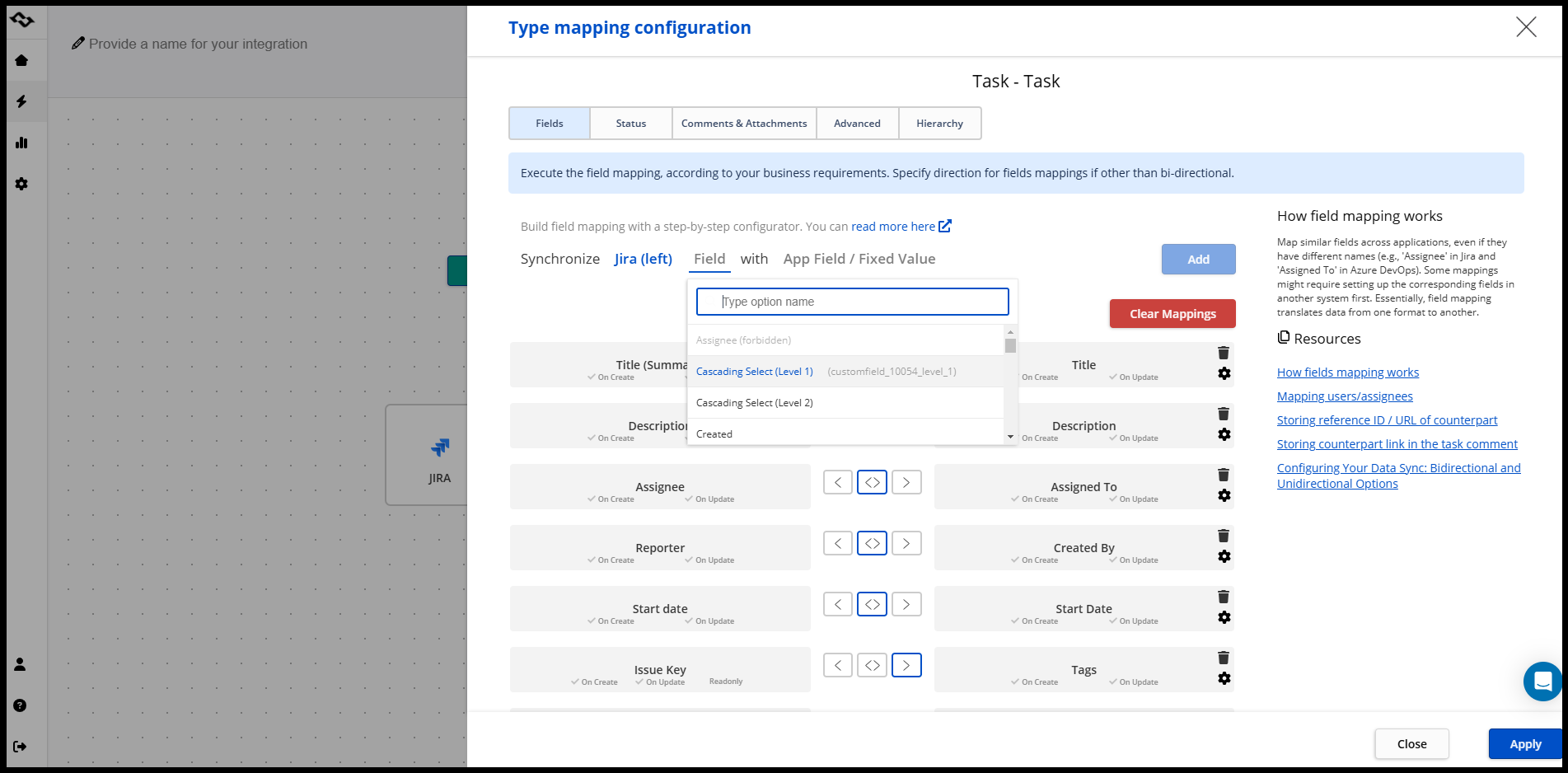Open the Jira (left) selector
Image resolution: width=1568 pixels, height=773 pixels.
tap(643, 259)
